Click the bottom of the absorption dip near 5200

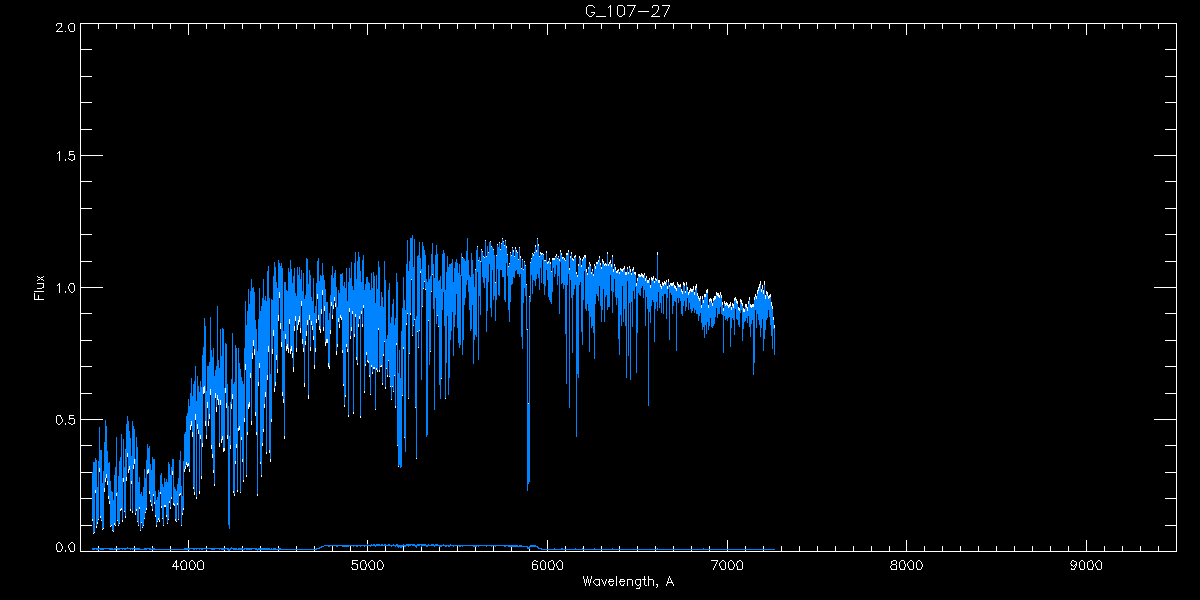click(x=400, y=465)
